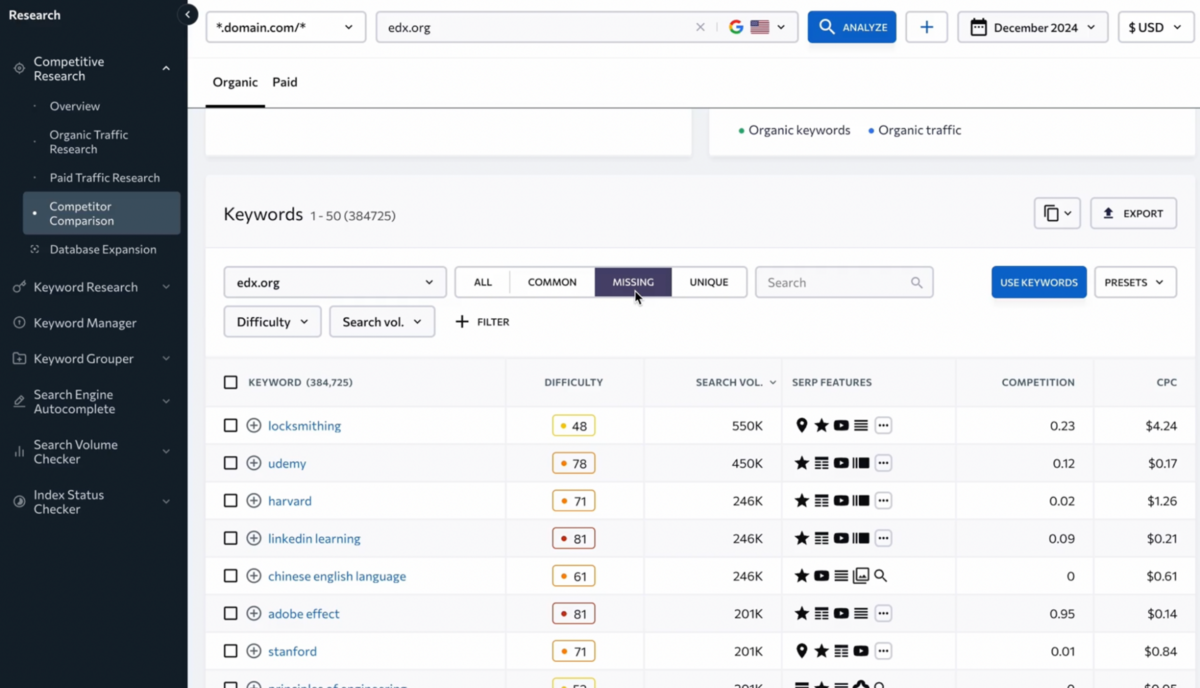Viewport: 1200px width, 688px height.
Task: Open the *.domain.com/* scope dropdown
Action: (286, 28)
